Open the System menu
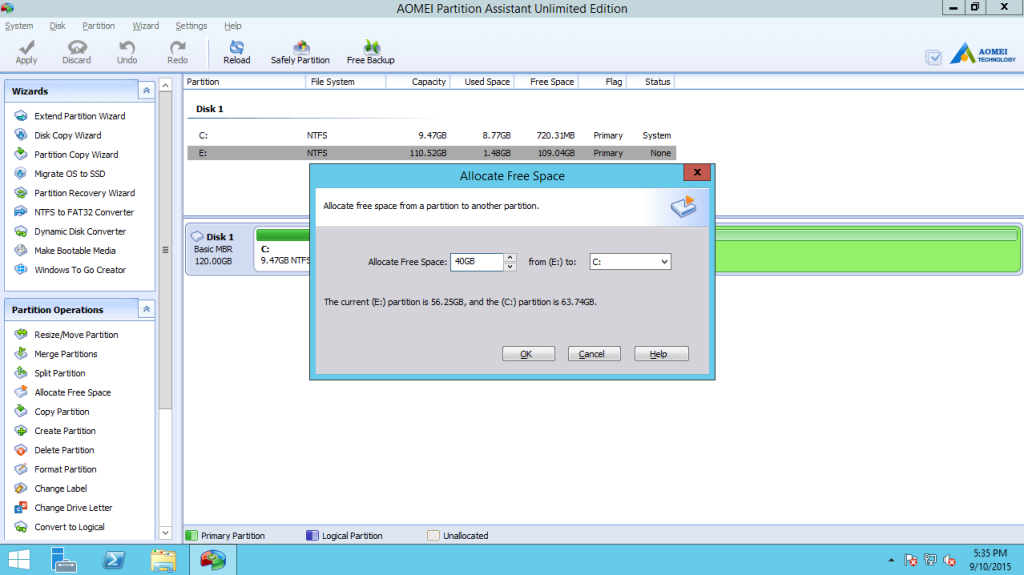The height and width of the screenshot is (575, 1024). tap(19, 25)
